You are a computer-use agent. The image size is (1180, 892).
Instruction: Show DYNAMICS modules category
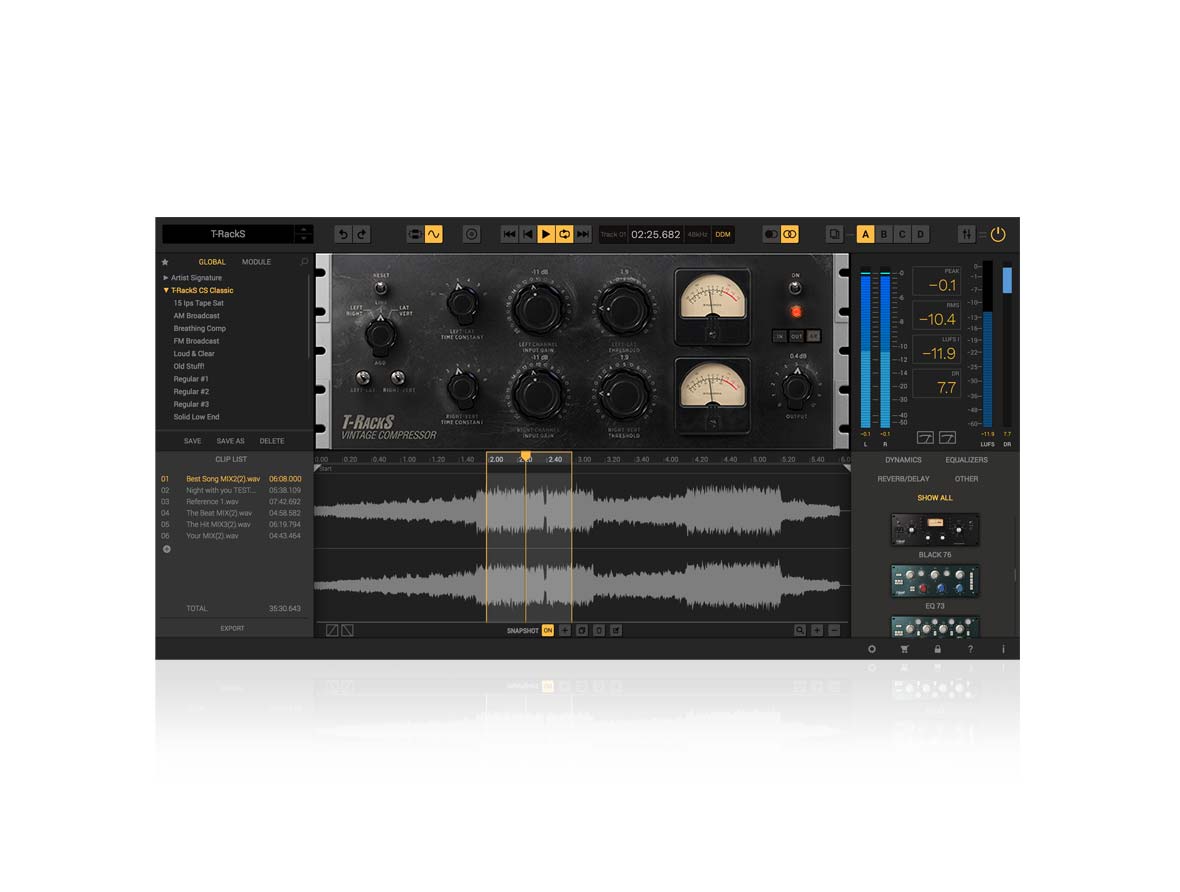(x=903, y=460)
